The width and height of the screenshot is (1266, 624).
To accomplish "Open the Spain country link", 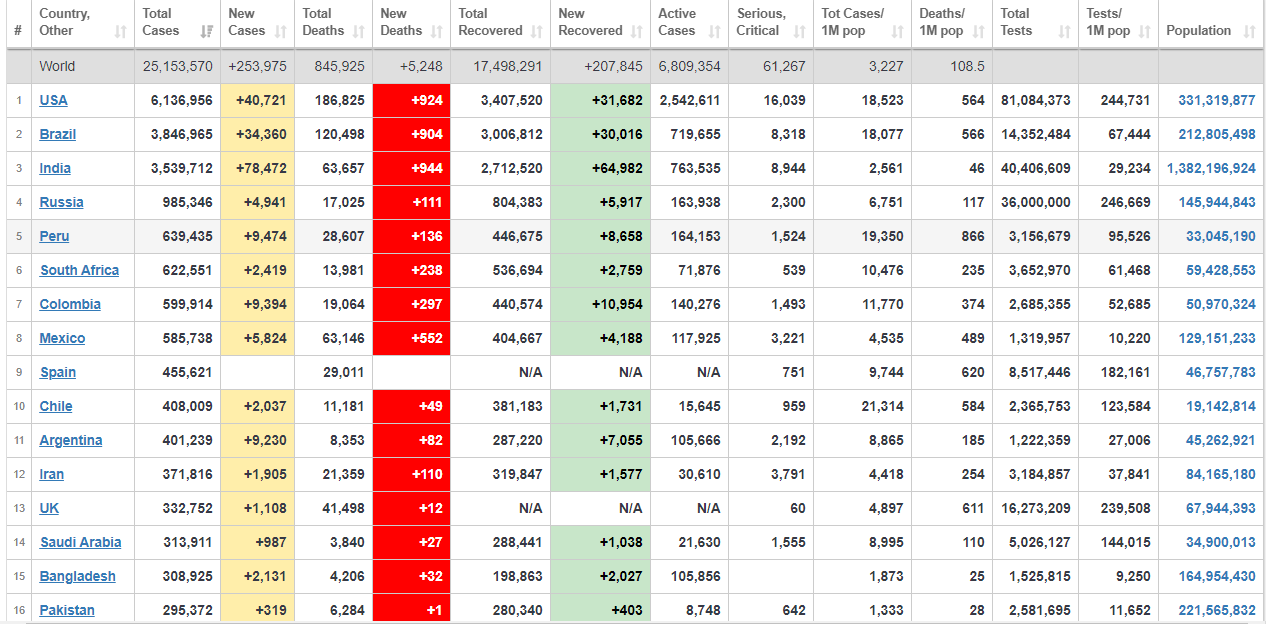I will coord(58,372).
